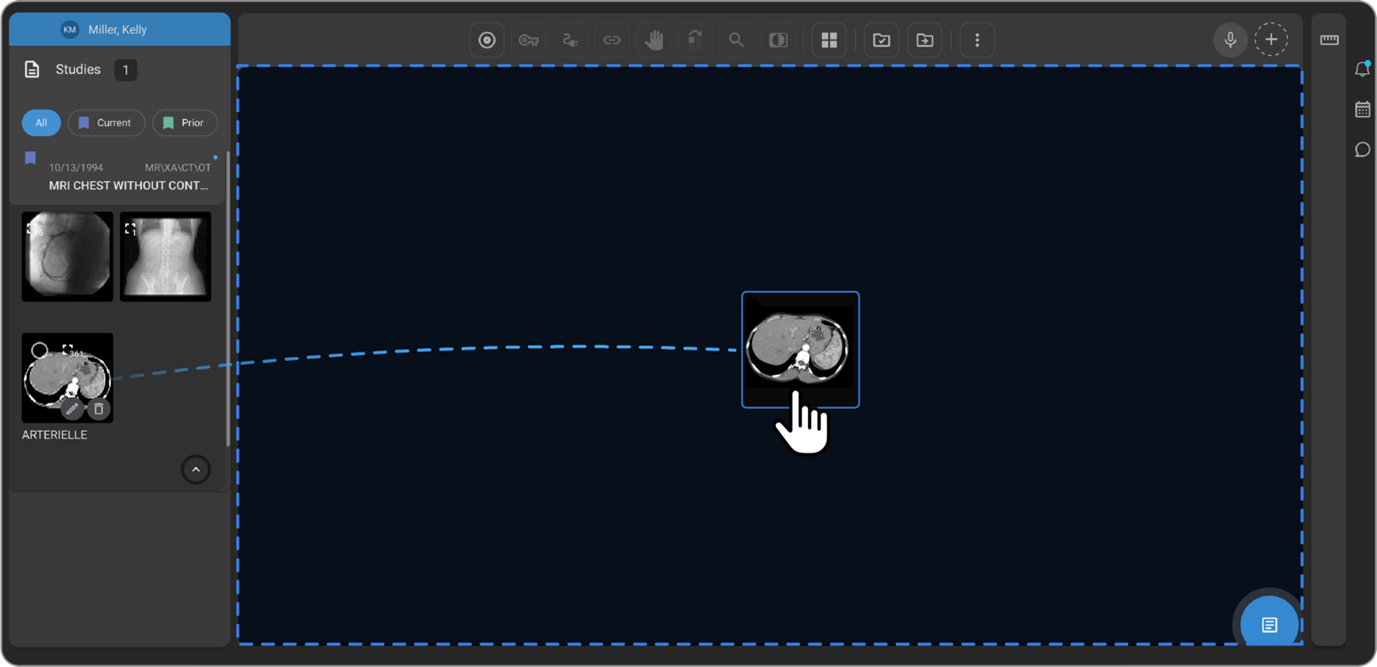Click the microphone dictation button
1377x667 pixels.
click(x=1230, y=40)
